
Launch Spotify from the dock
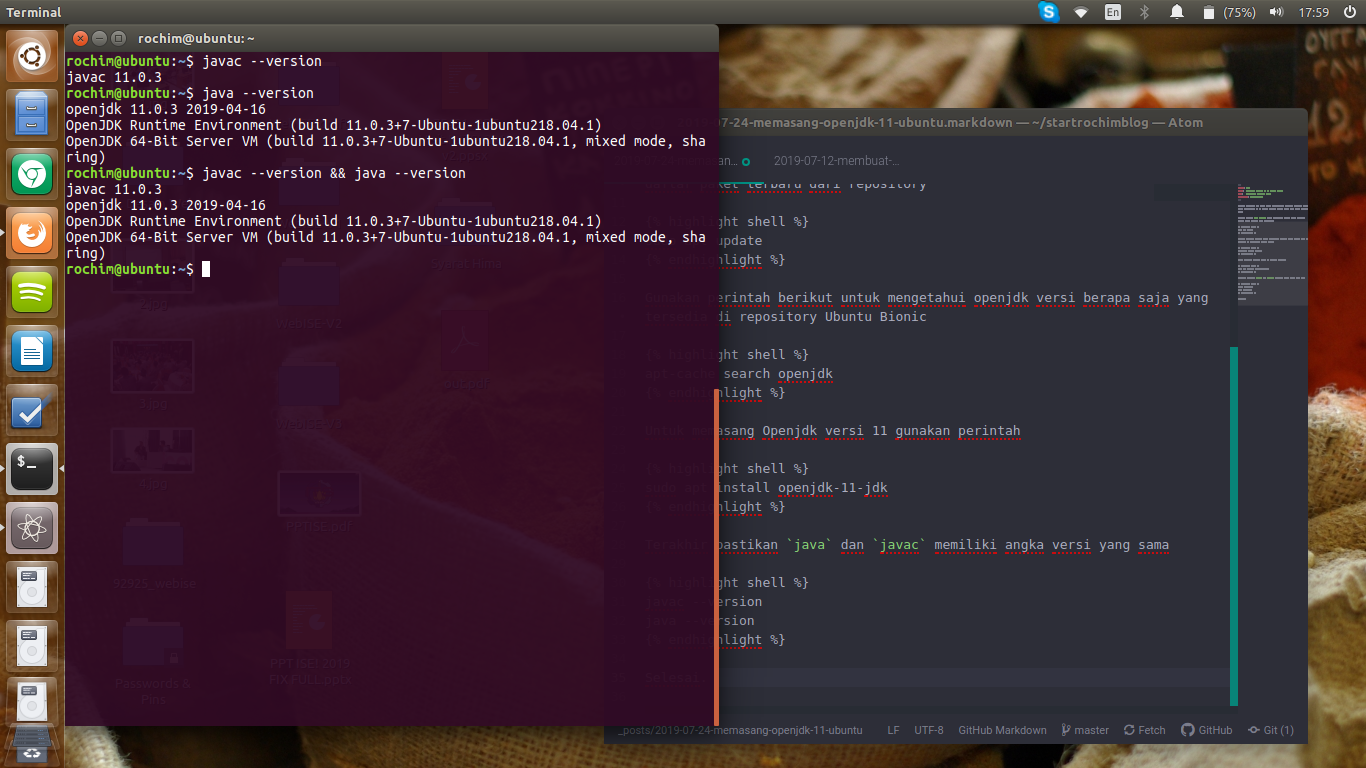pyautogui.click(x=33, y=292)
